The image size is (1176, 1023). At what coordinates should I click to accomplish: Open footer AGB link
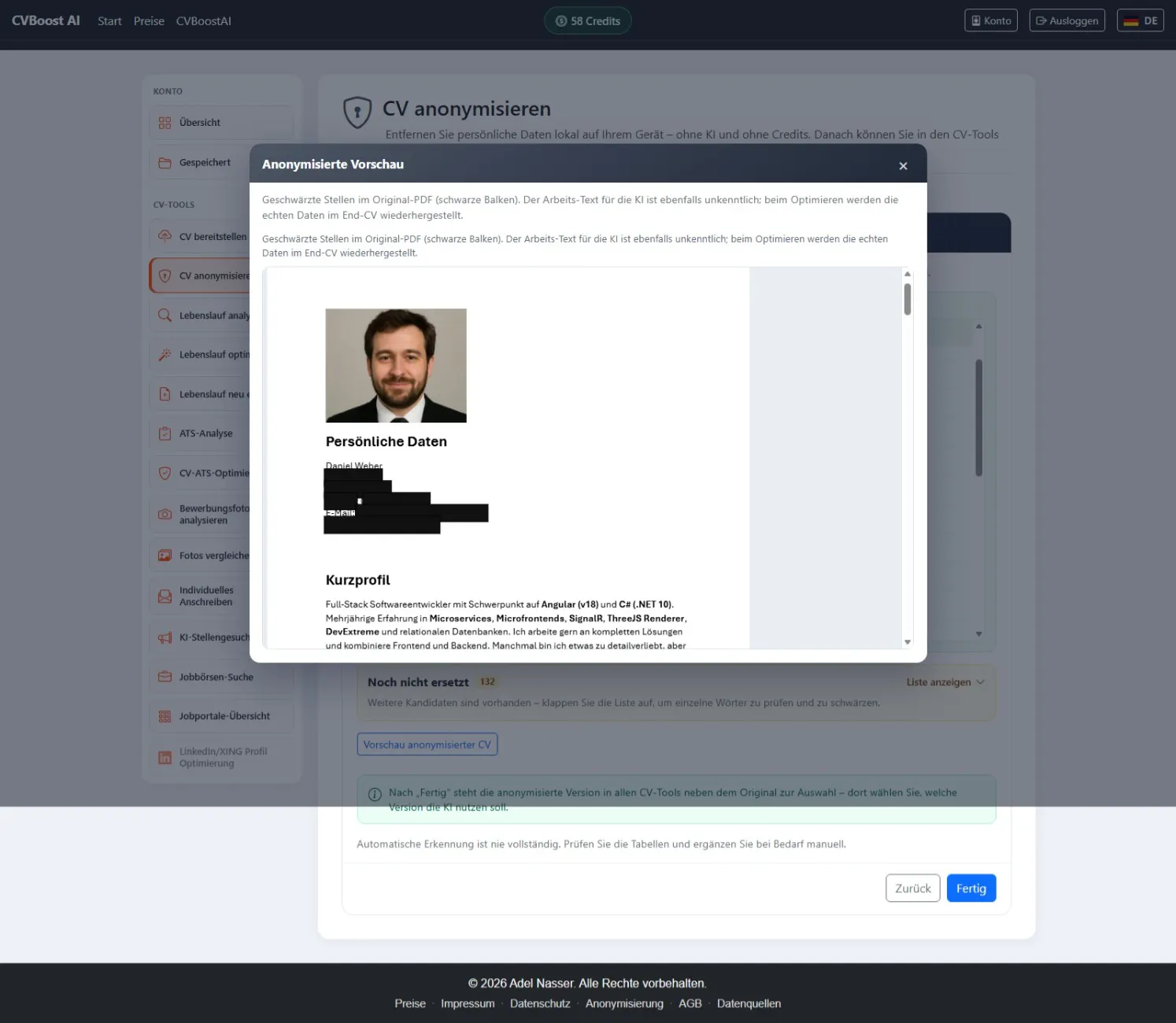pyautogui.click(x=690, y=1003)
